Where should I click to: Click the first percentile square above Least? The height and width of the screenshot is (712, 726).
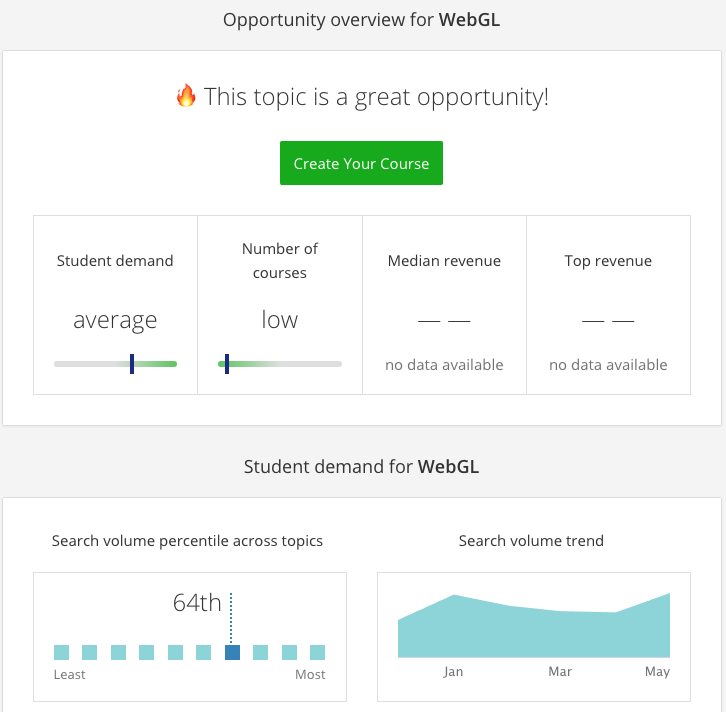pyautogui.click(x=62, y=652)
